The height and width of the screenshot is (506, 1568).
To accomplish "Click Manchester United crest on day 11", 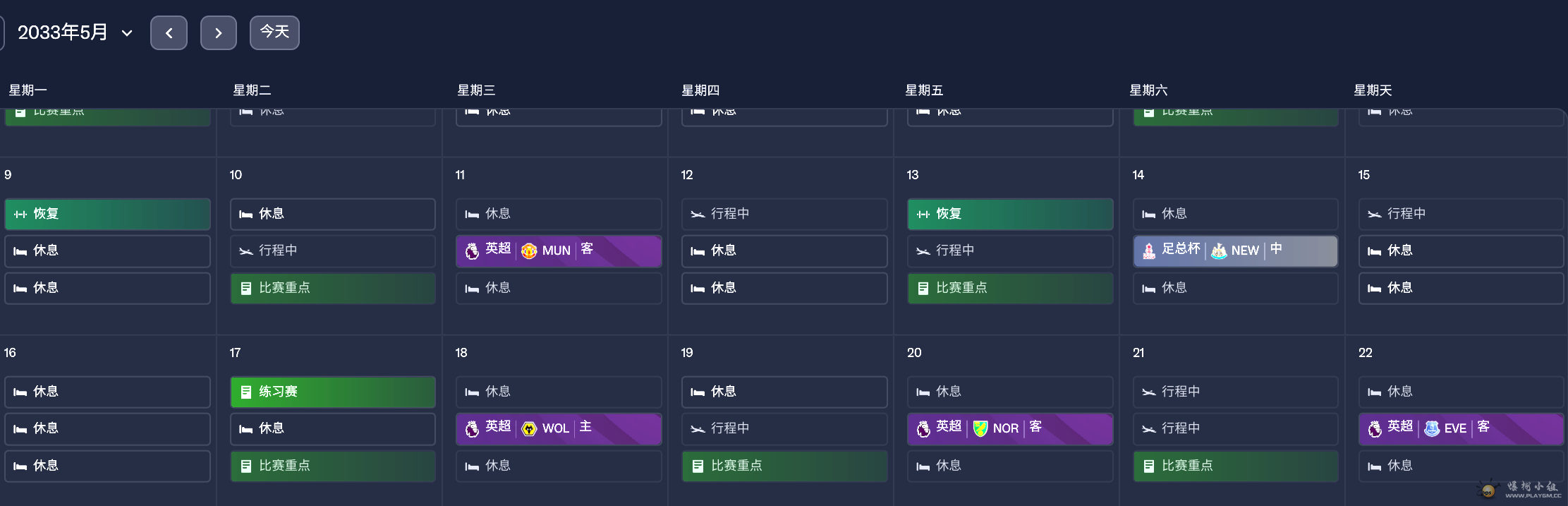I will (529, 251).
